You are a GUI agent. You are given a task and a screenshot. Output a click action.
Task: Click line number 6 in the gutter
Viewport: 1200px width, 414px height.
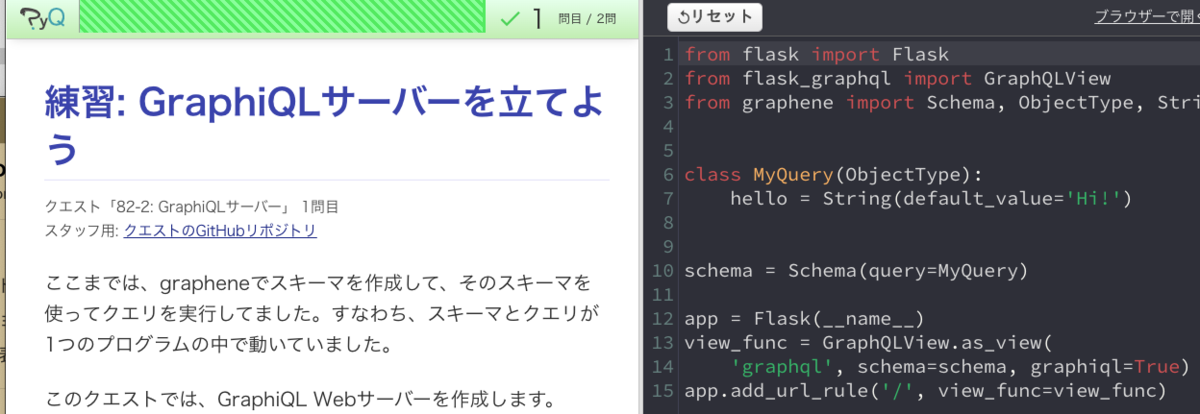667,174
